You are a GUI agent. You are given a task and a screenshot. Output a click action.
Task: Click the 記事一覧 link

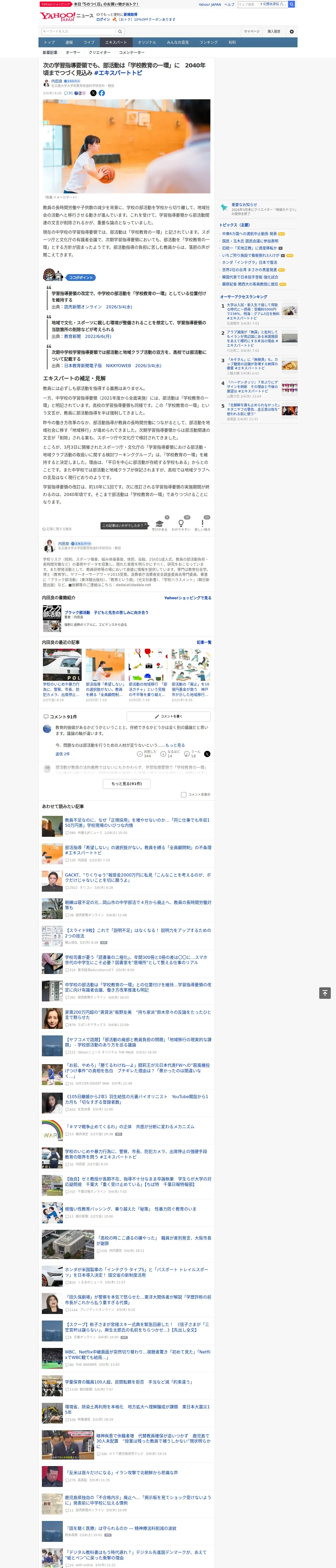[204, 642]
